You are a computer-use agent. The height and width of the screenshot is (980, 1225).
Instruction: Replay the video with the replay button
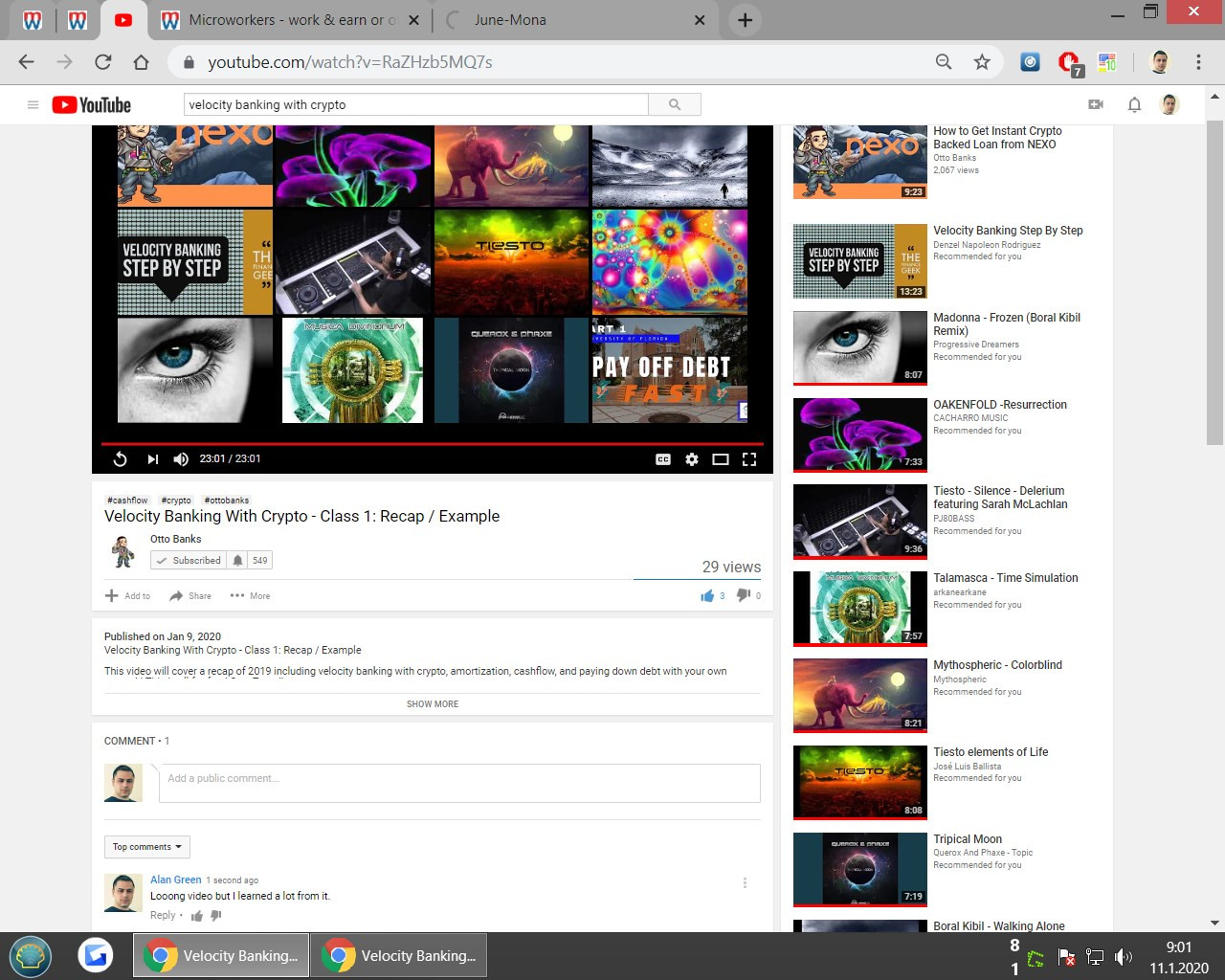[x=120, y=459]
